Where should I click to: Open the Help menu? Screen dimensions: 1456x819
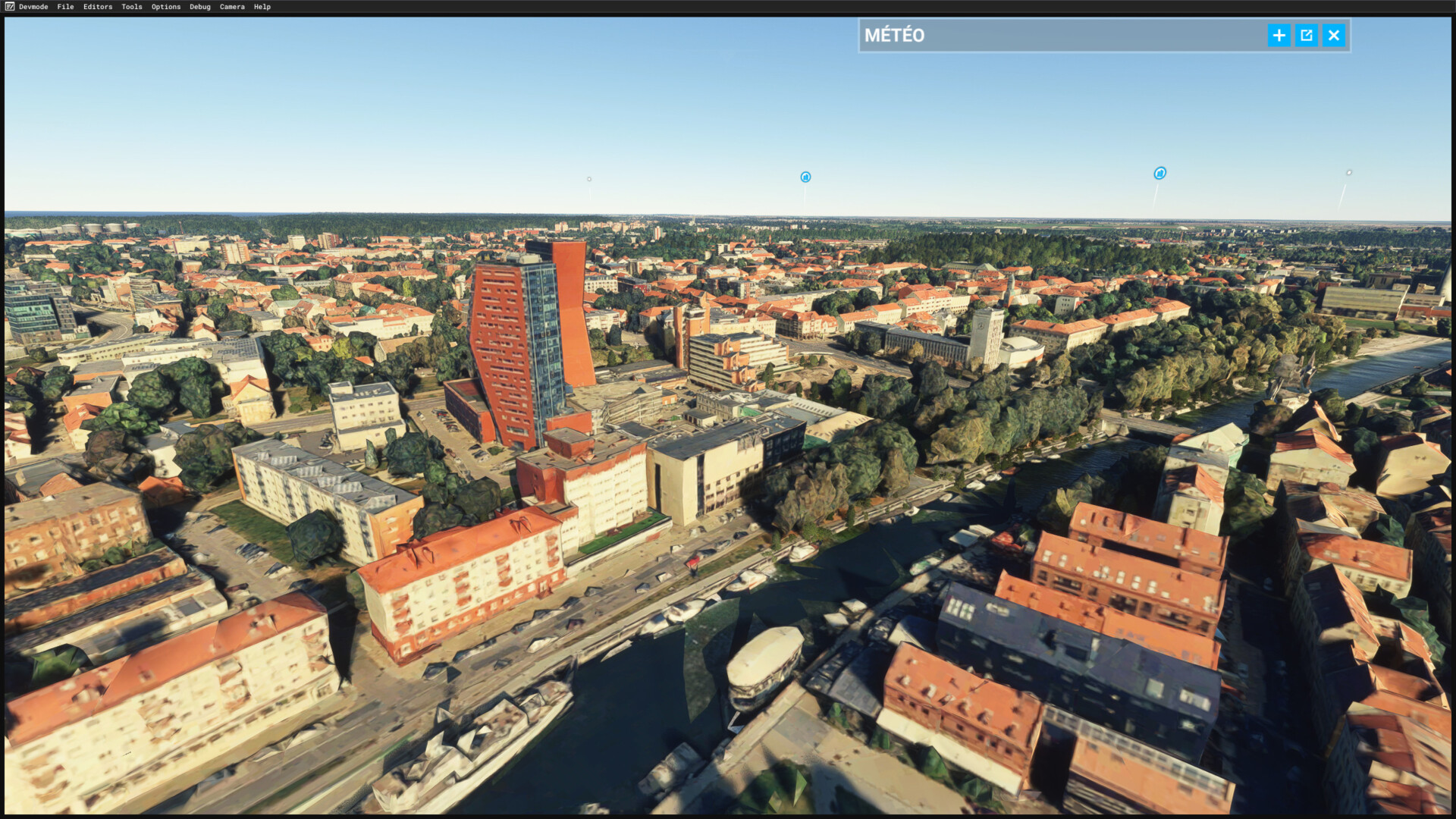pyautogui.click(x=262, y=7)
